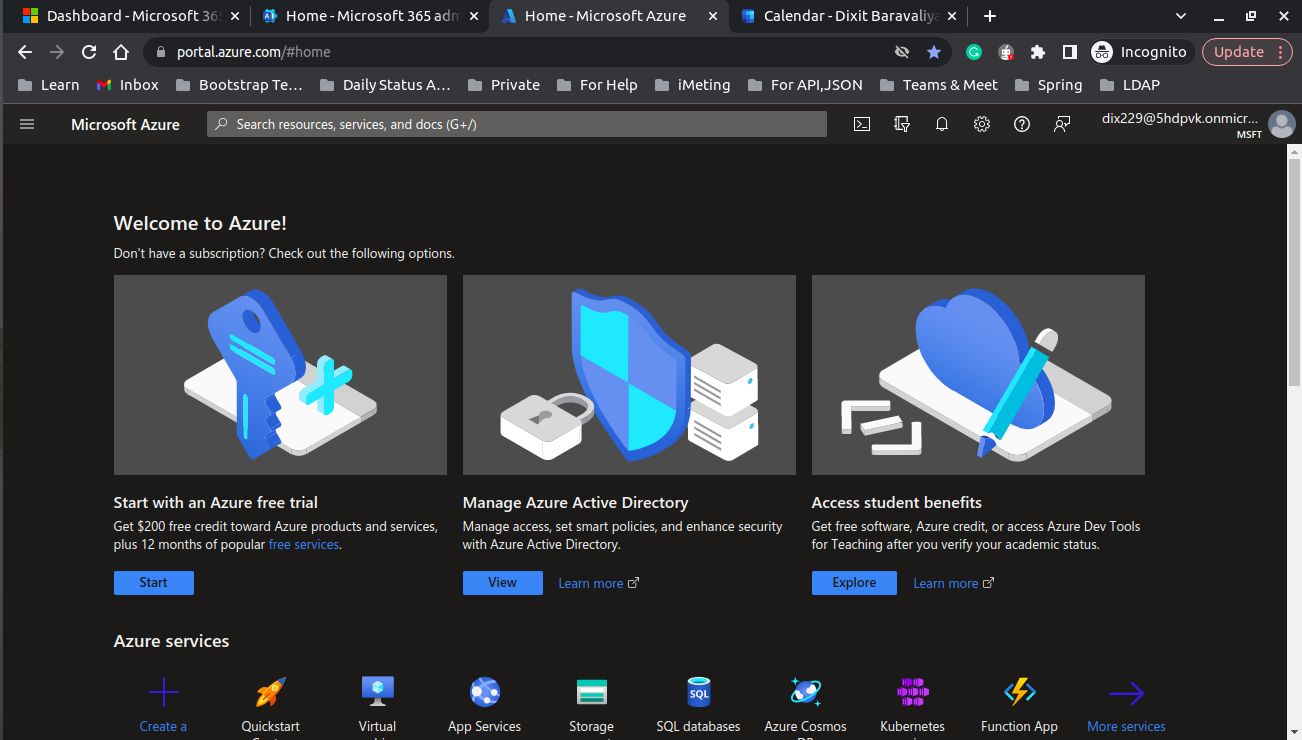Open Learn more for Azure Active Directory

598,583
